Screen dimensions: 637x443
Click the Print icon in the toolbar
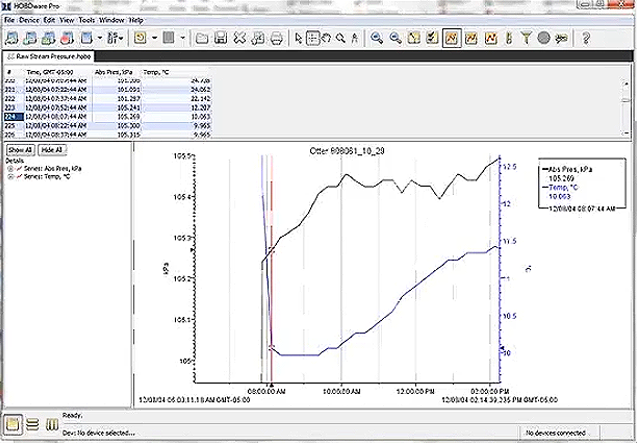(x=276, y=38)
